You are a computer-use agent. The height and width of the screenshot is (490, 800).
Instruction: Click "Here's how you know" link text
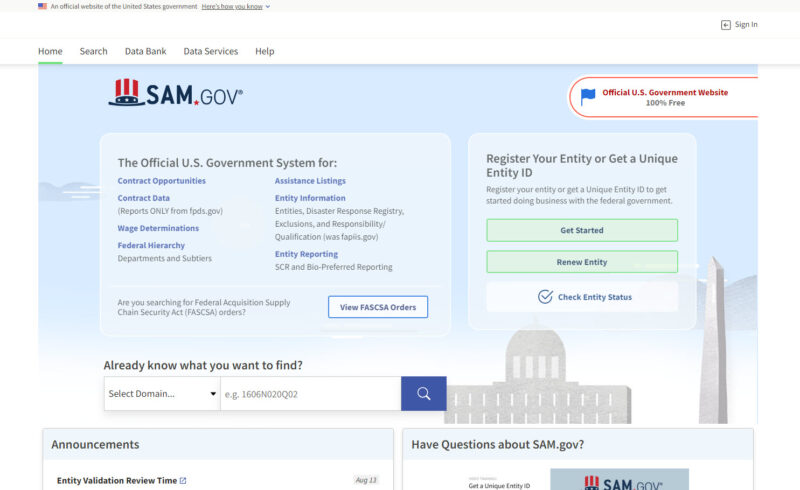pyautogui.click(x=232, y=7)
